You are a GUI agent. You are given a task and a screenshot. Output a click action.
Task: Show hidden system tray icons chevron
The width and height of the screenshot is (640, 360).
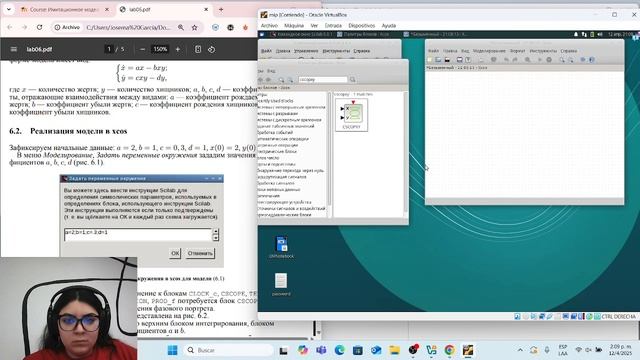520,350
